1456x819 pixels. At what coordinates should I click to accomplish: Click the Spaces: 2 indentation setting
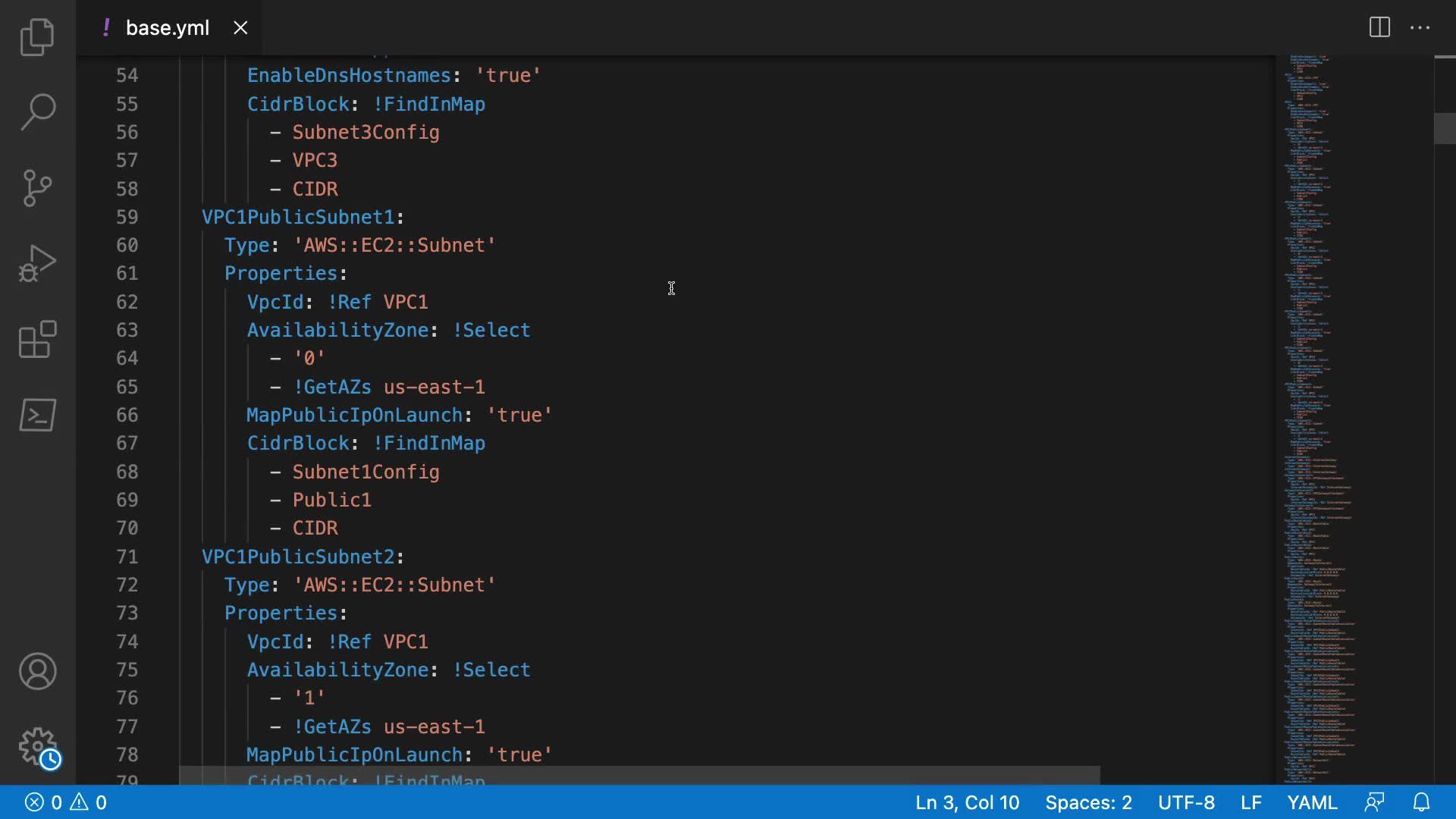pos(1088,802)
